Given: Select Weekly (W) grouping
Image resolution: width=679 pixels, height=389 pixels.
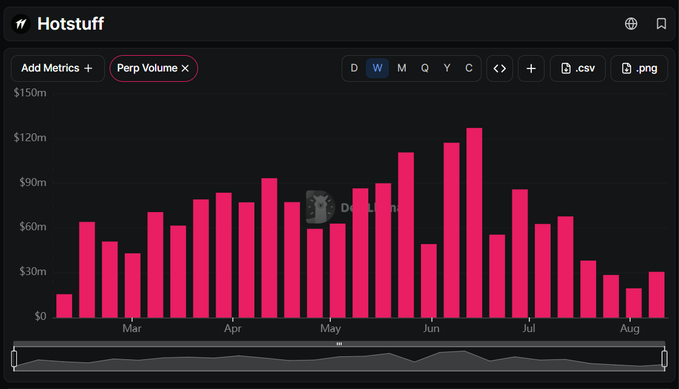Looking at the screenshot, I should [377, 68].
